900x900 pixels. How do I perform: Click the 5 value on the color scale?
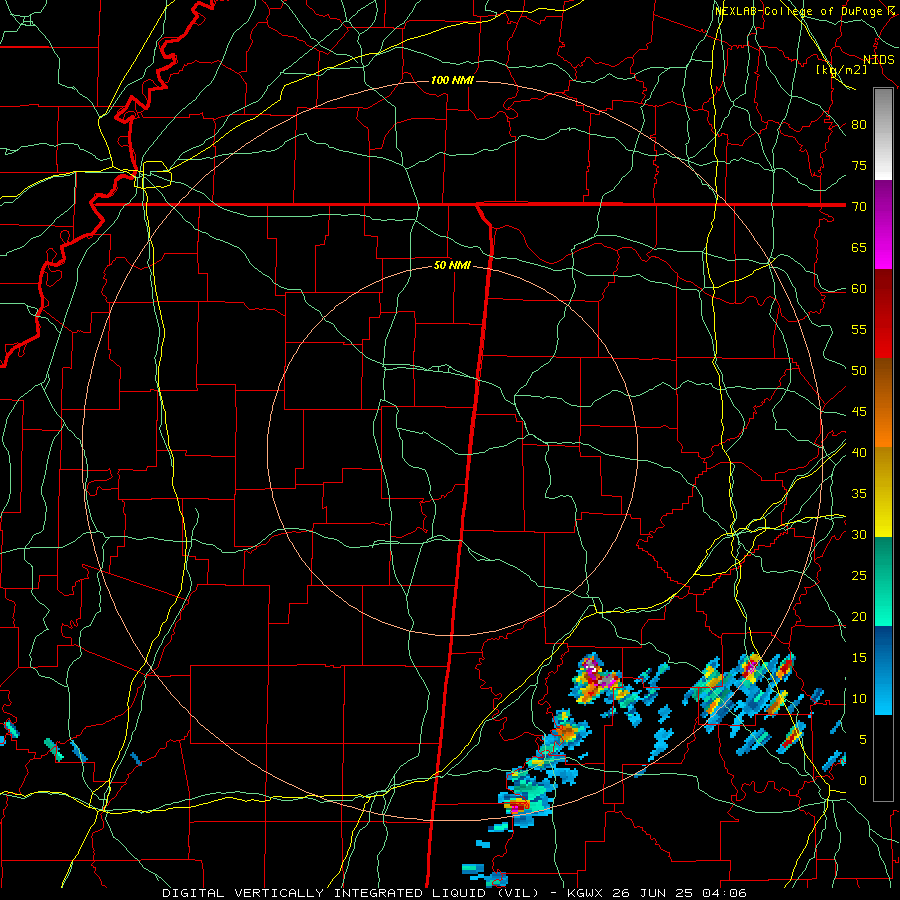coord(862,740)
